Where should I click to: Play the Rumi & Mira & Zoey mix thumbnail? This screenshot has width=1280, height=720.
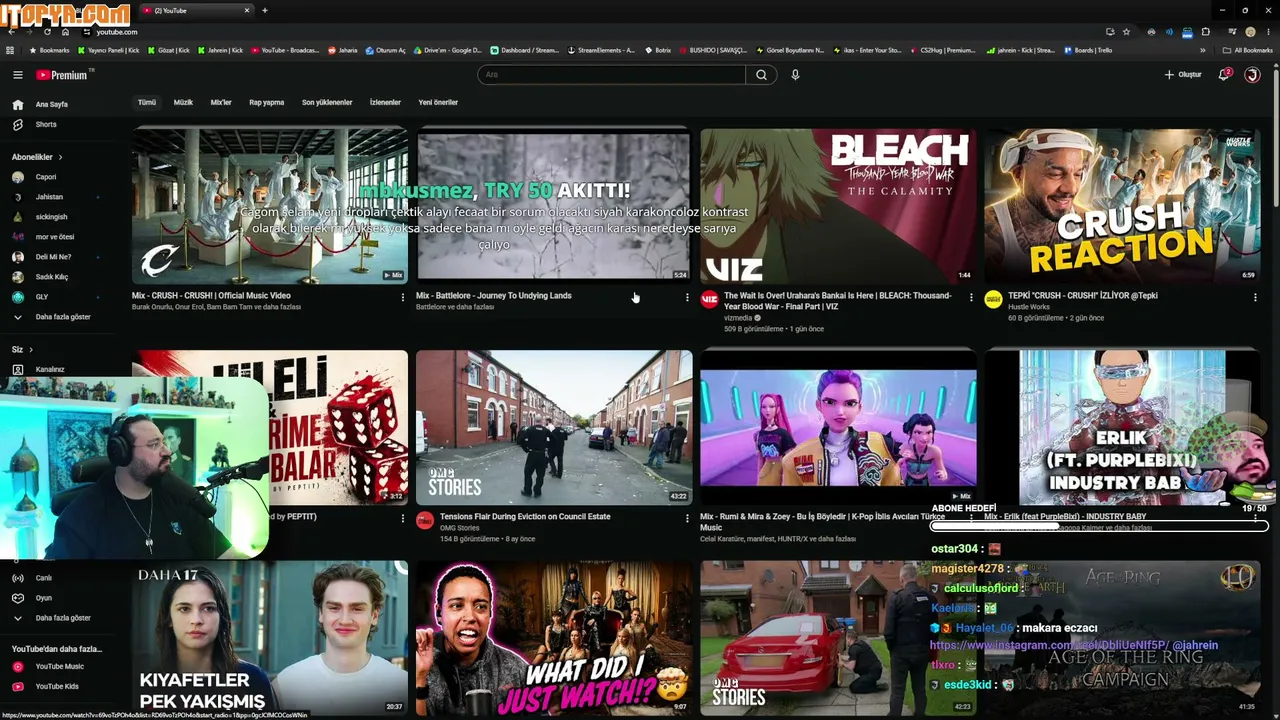pos(838,427)
